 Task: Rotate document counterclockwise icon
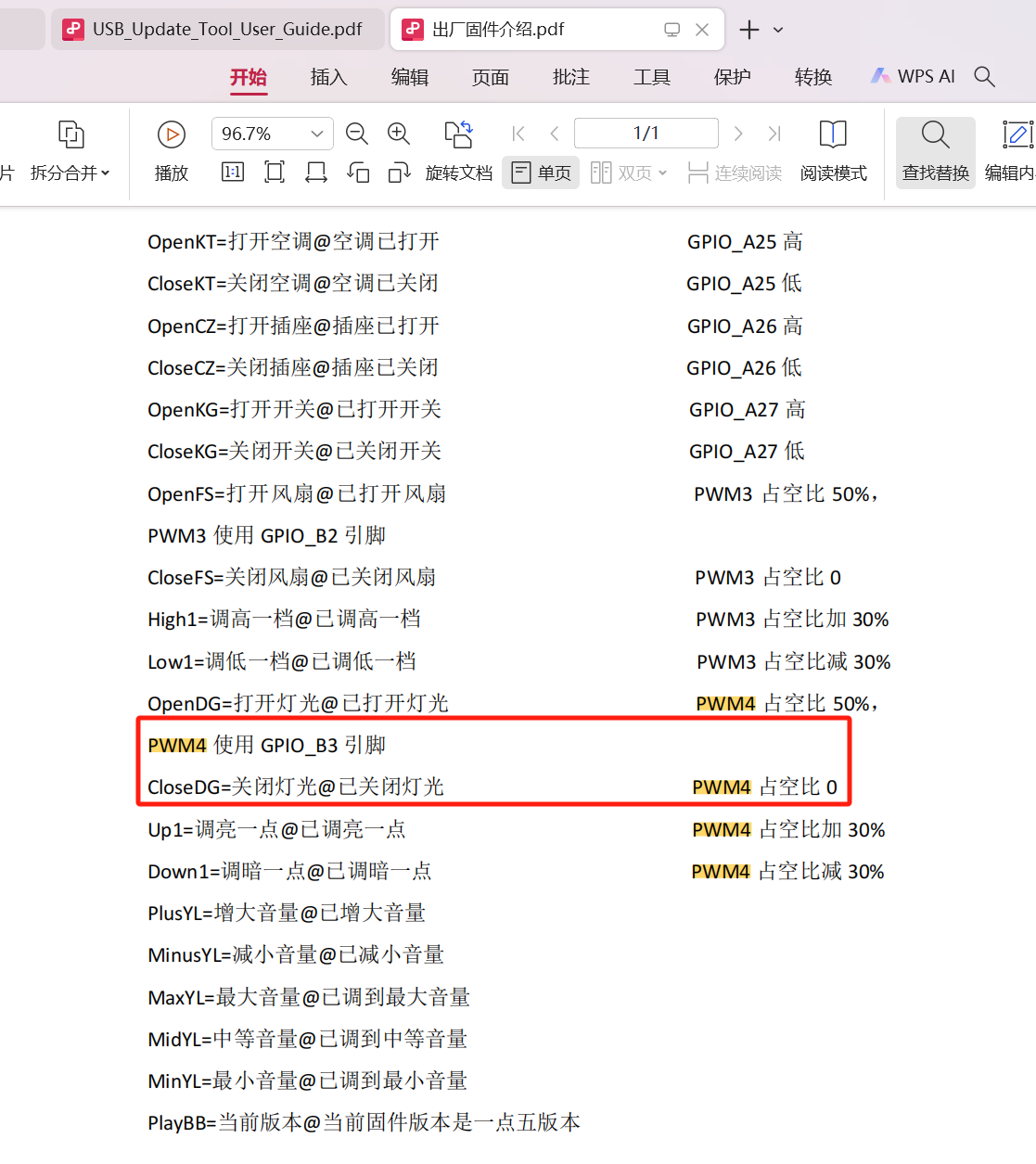tap(358, 173)
